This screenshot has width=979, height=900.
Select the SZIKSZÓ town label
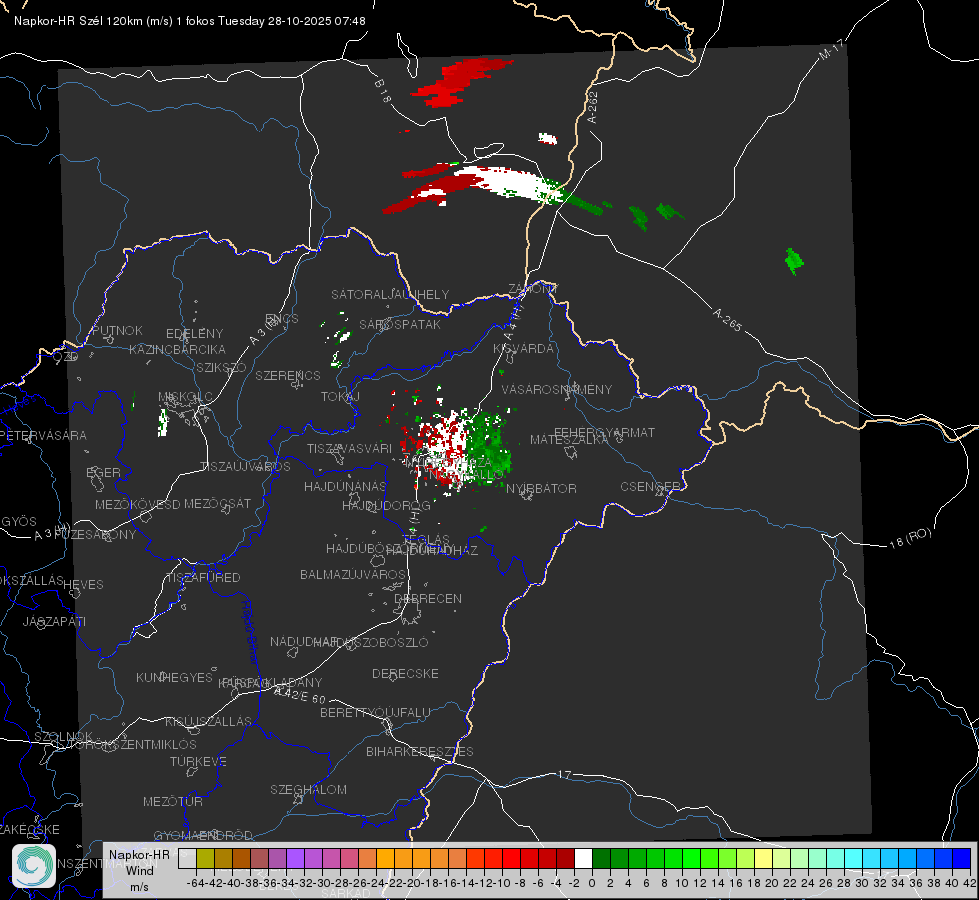tap(221, 368)
